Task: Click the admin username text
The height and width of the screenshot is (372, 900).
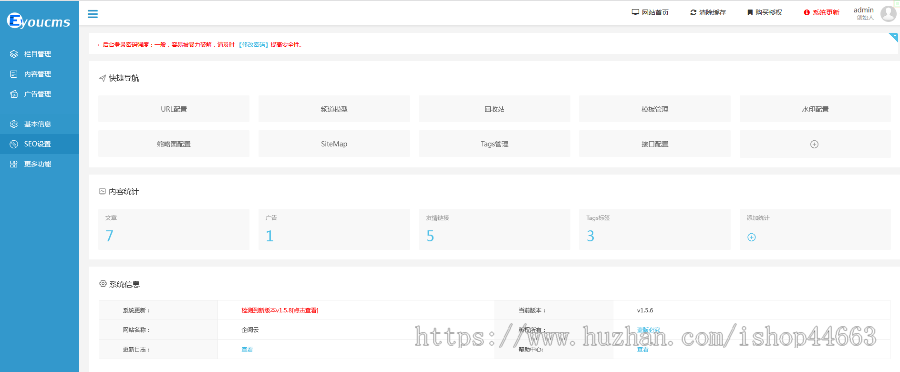Action: tap(863, 10)
